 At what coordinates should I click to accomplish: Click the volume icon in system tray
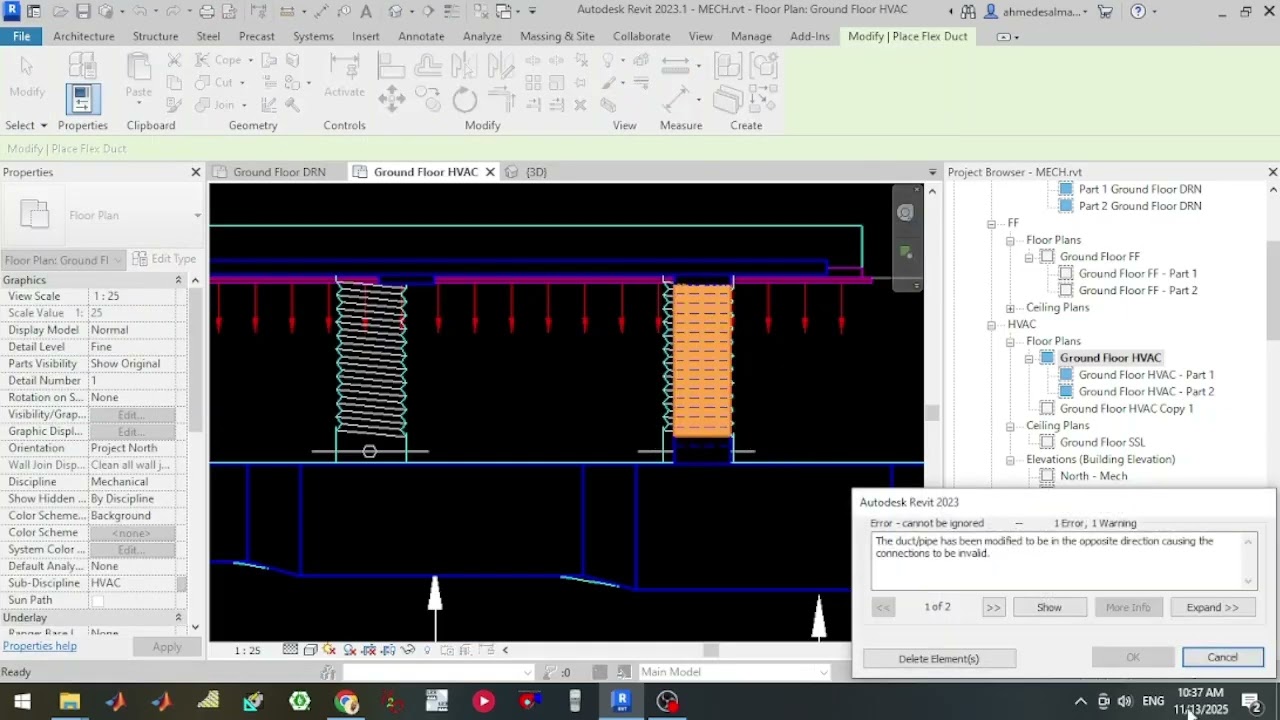[x=1125, y=702]
